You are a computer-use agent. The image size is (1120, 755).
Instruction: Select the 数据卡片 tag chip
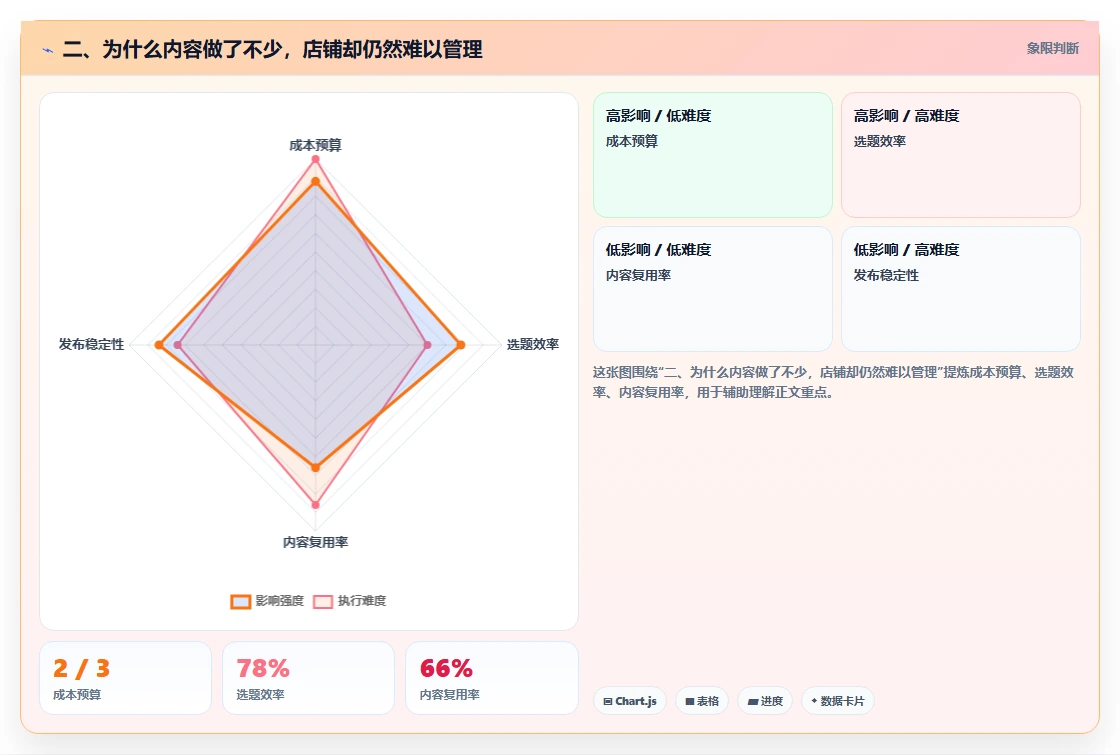point(838,701)
